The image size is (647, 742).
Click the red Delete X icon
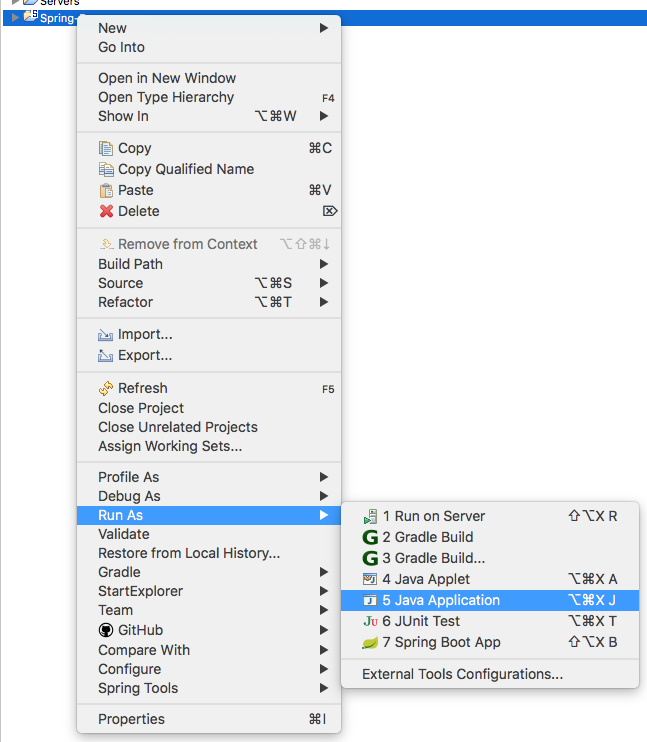click(106, 211)
